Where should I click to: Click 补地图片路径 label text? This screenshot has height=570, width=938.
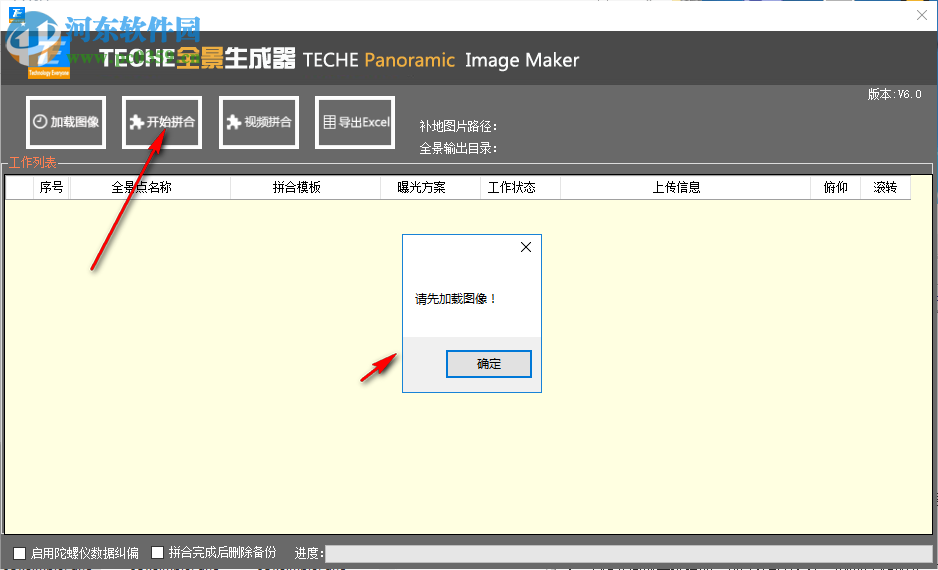click(x=458, y=126)
